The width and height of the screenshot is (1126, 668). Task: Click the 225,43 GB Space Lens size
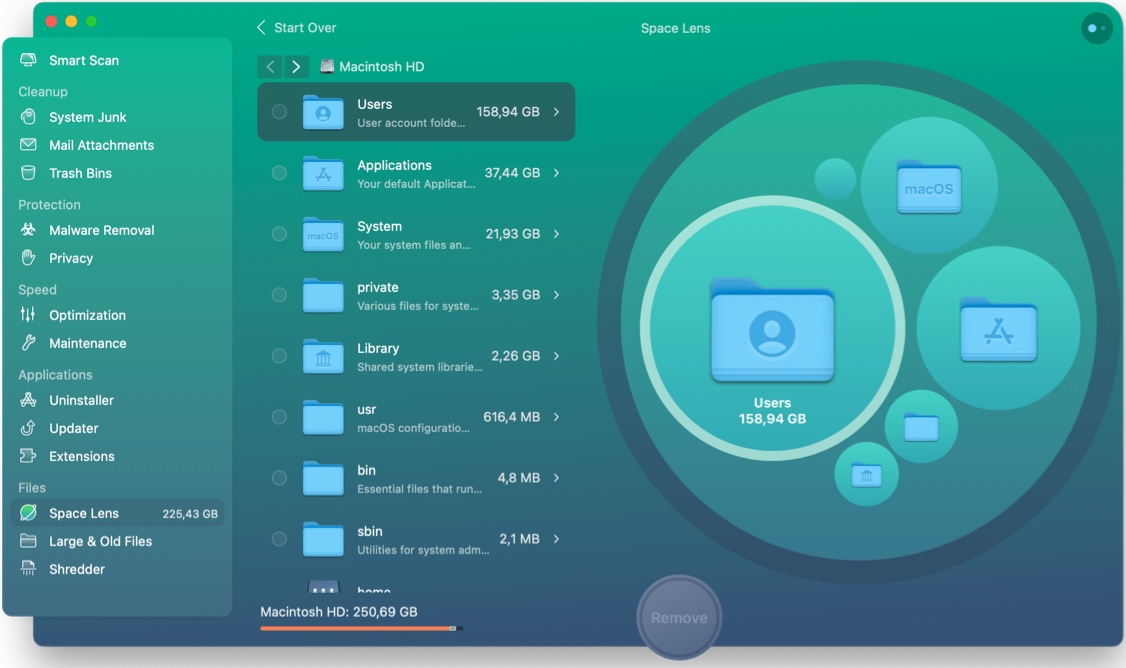[190, 514]
